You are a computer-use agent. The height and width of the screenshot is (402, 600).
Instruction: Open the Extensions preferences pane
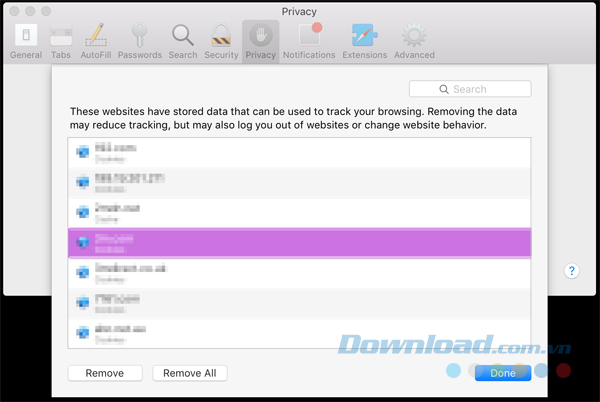[x=365, y=41]
